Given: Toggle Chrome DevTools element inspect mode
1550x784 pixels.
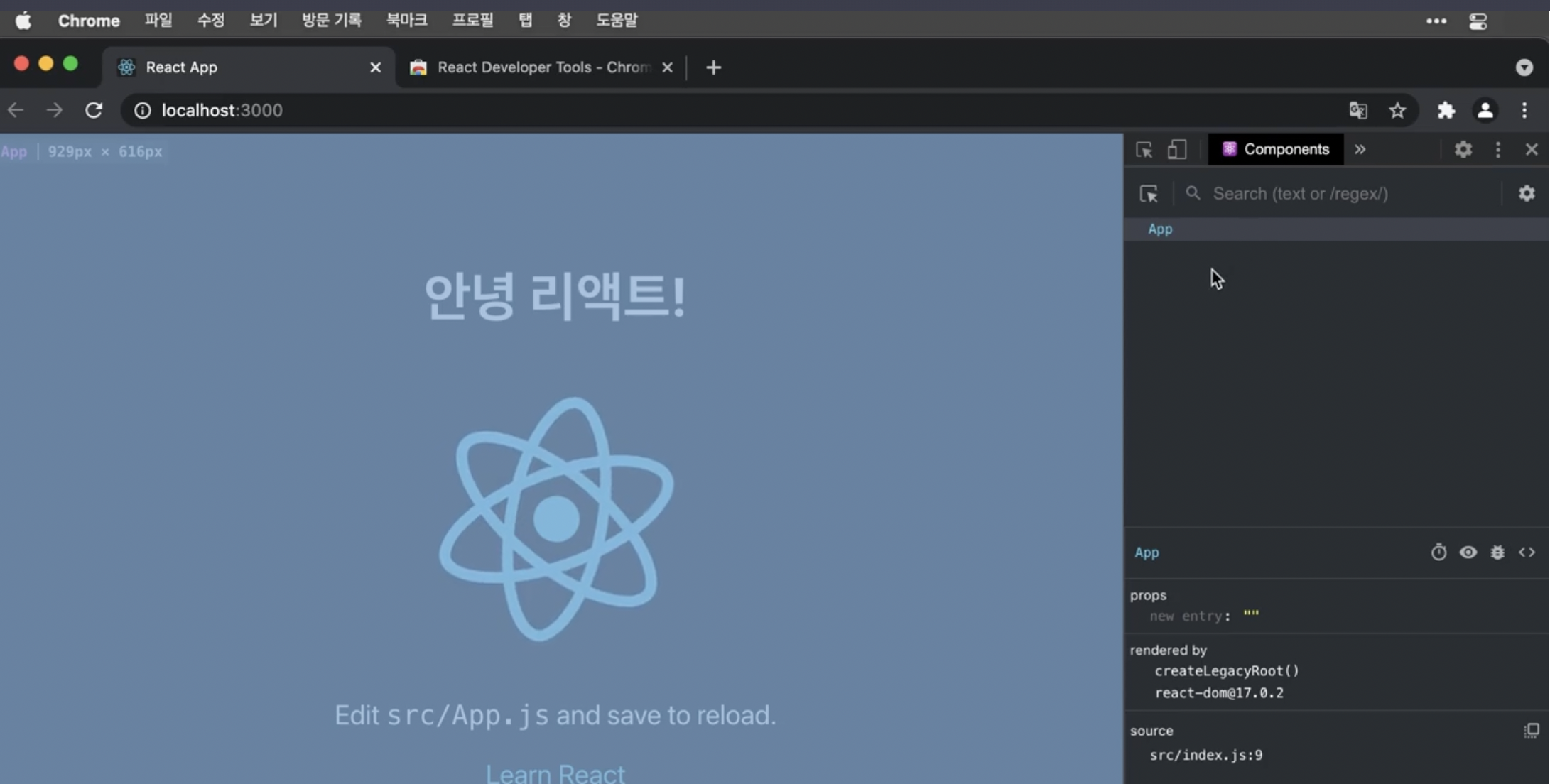Looking at the screenshot, I should tap(1144, 150).
